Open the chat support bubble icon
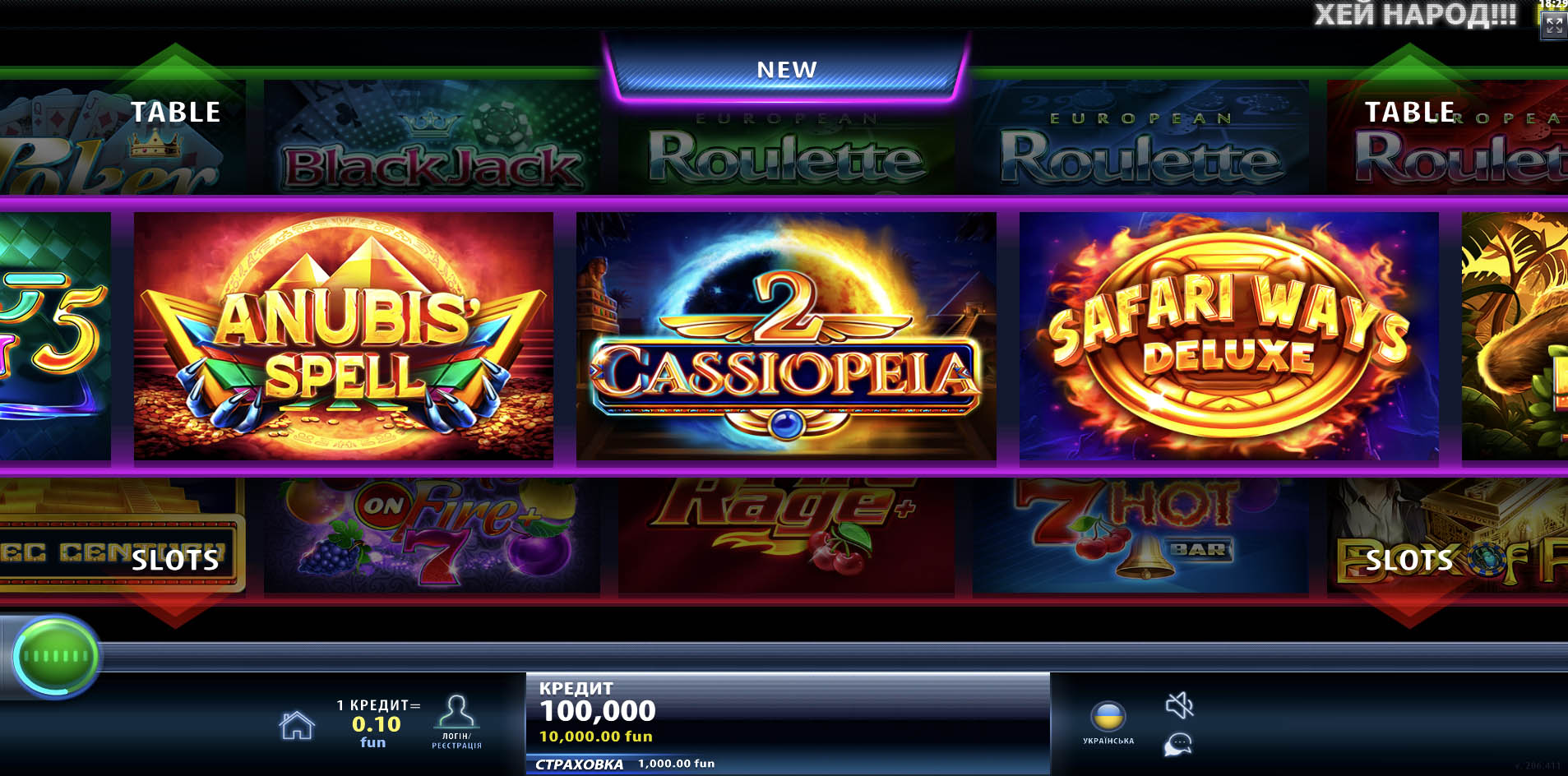 pos(1178,745)
